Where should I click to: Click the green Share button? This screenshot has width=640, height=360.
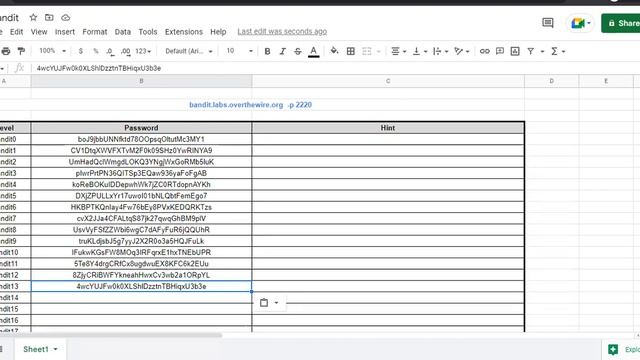[x=620, y=23]
